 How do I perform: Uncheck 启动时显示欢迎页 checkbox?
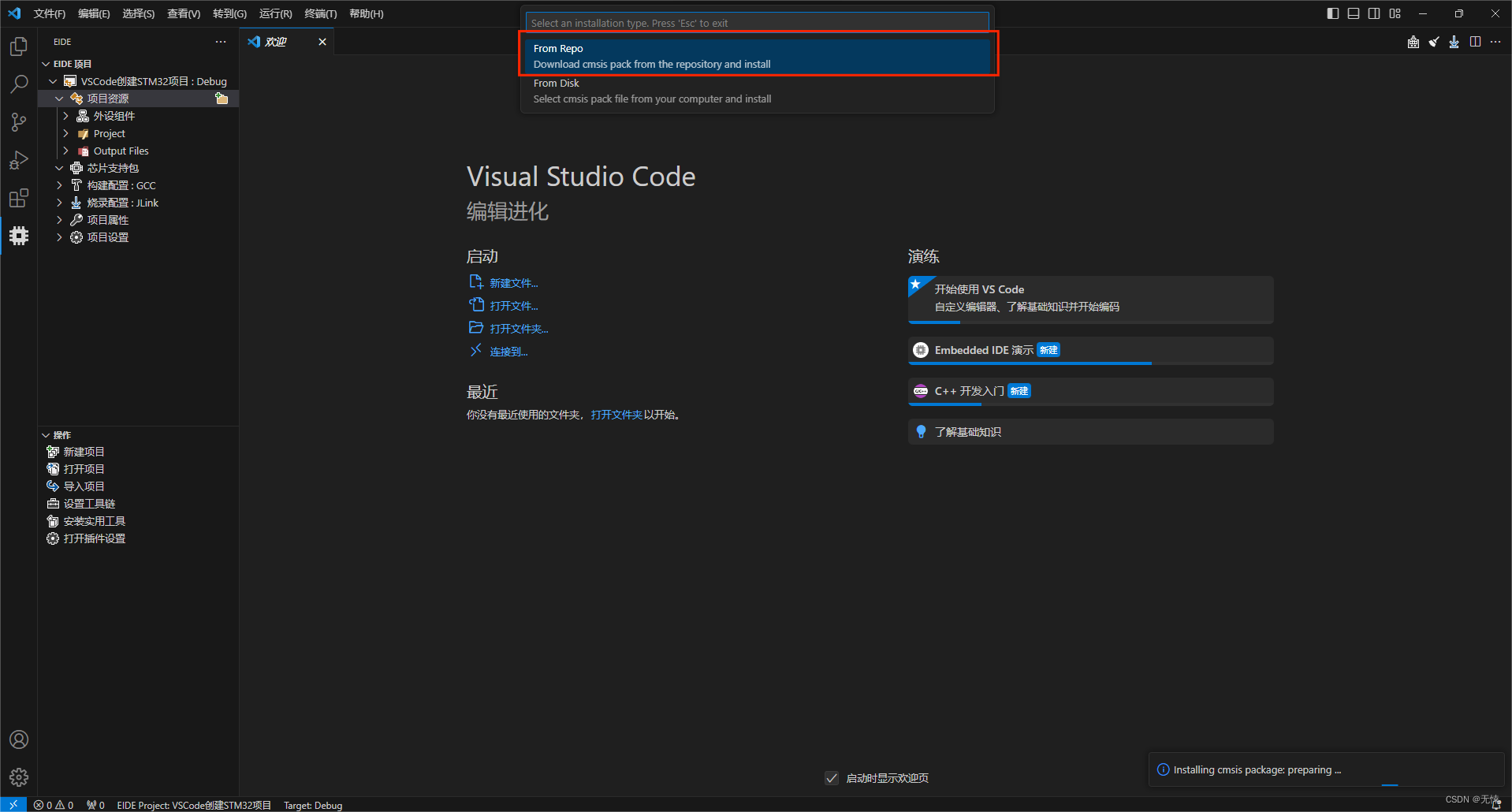coord(832,778)
